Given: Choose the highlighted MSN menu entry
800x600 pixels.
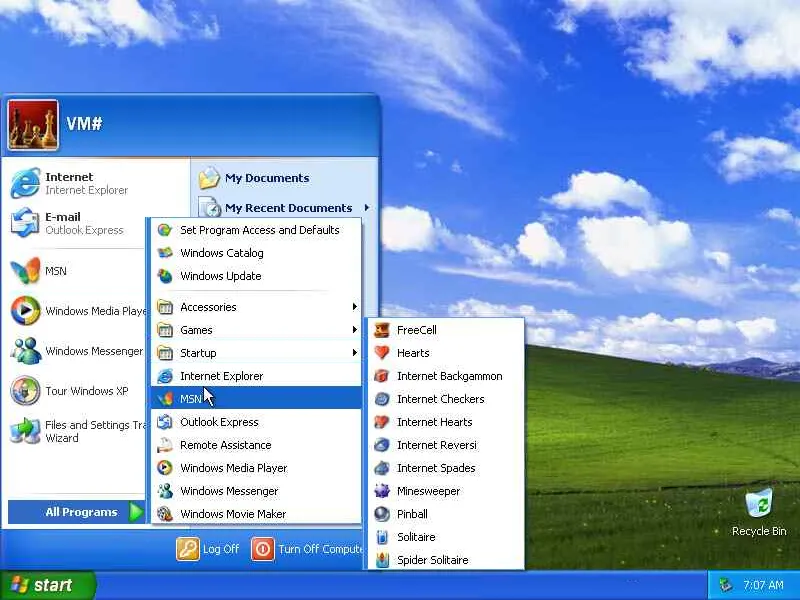Looking at the screenshot, I should point(256,398).
